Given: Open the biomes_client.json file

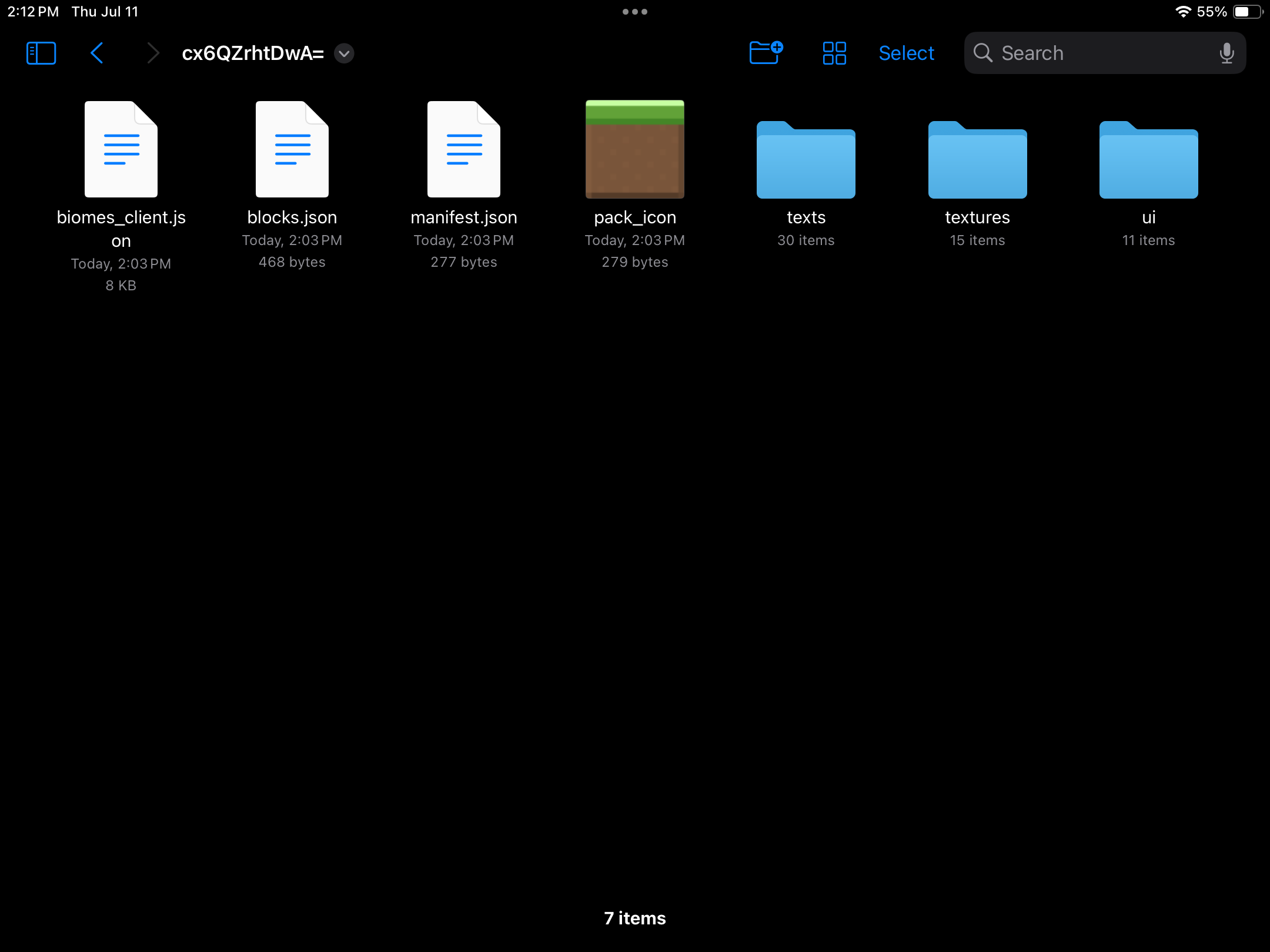Looking at the screenshot, I should [x=121, y=149].
